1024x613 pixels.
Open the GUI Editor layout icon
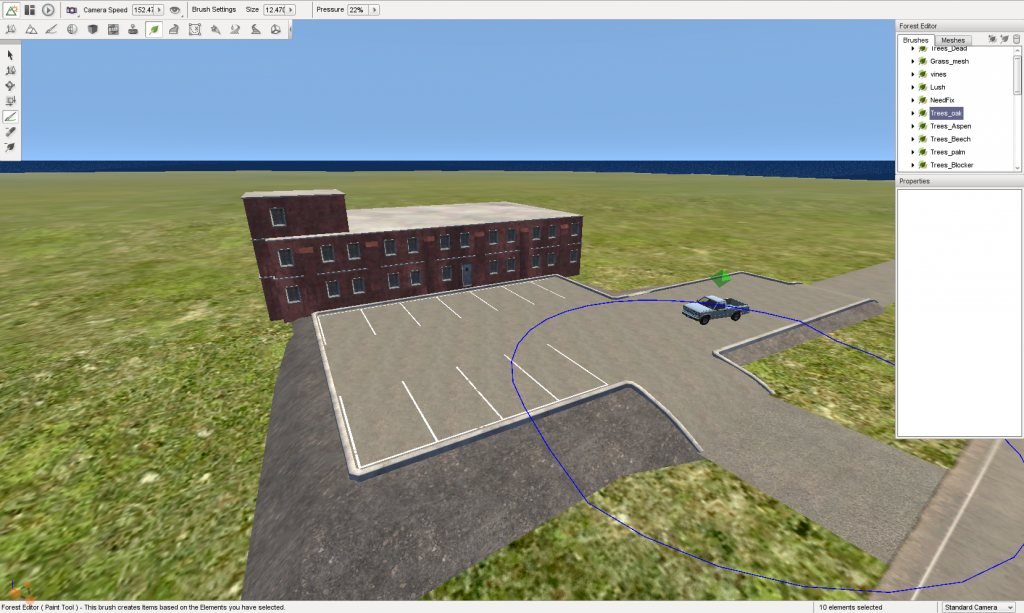pos(29,10)
